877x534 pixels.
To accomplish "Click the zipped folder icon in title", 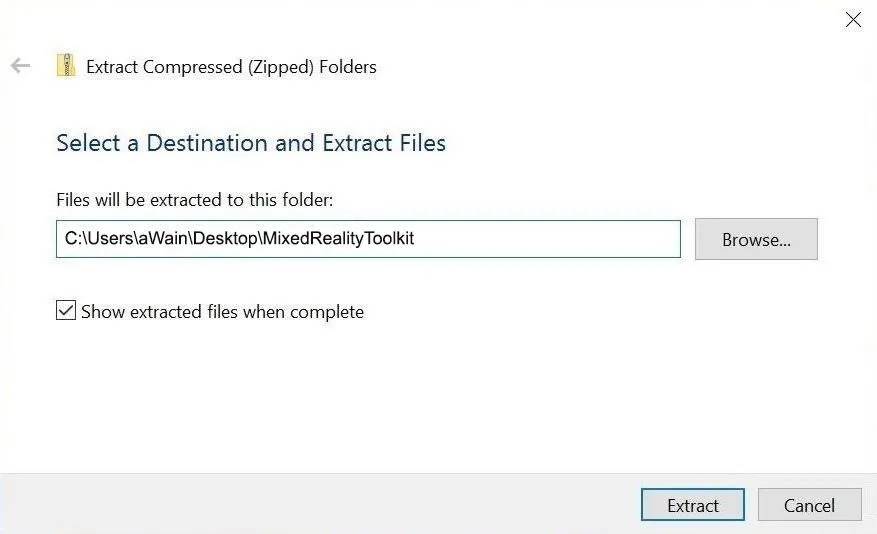I will click(66, 65).
